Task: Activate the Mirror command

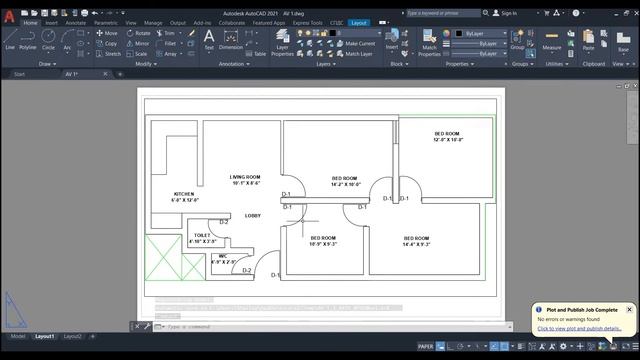Action: click(x=138, y=43)
